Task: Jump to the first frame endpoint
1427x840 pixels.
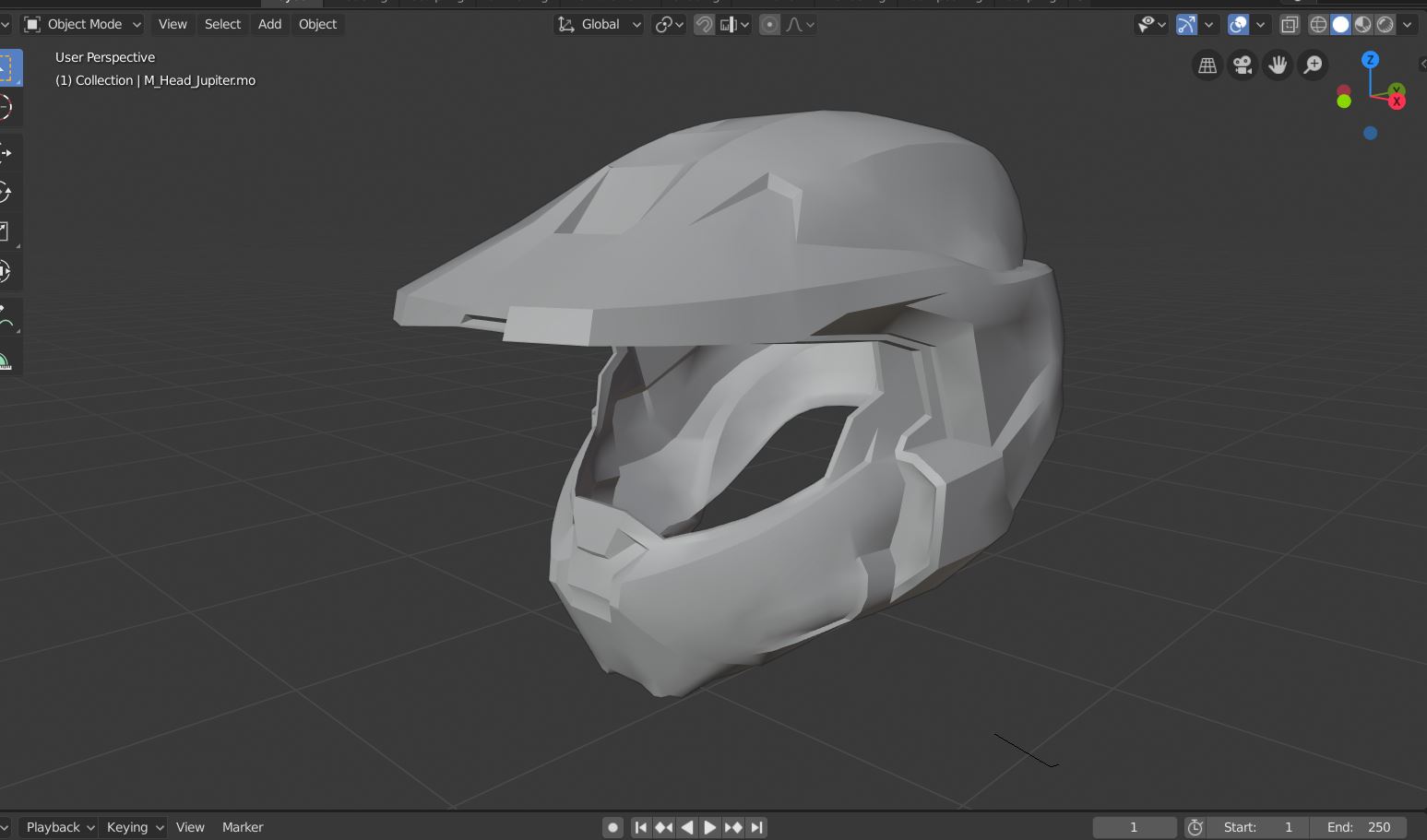Action: tap(640, 827)
